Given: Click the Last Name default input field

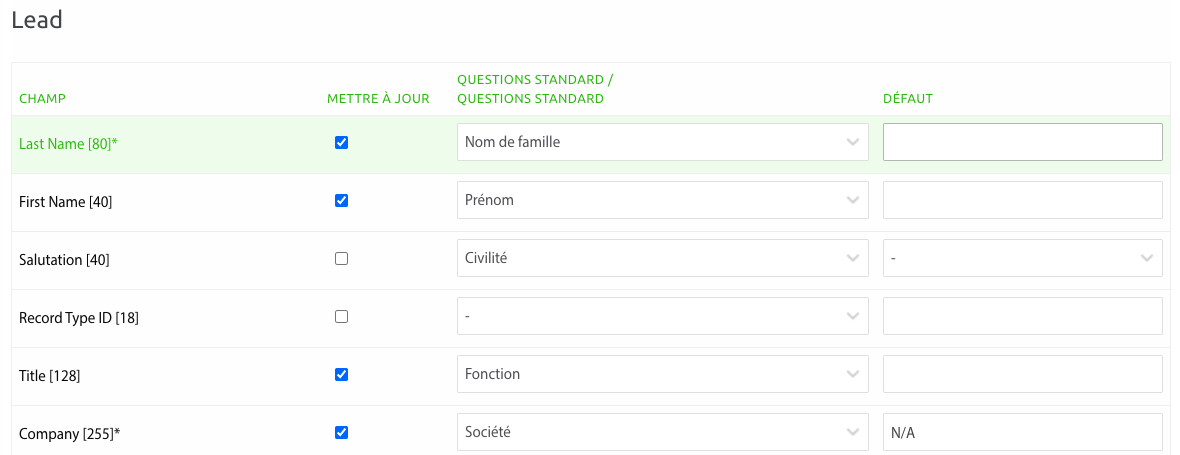Looking at the screenshot, I should coord(1022,142).
